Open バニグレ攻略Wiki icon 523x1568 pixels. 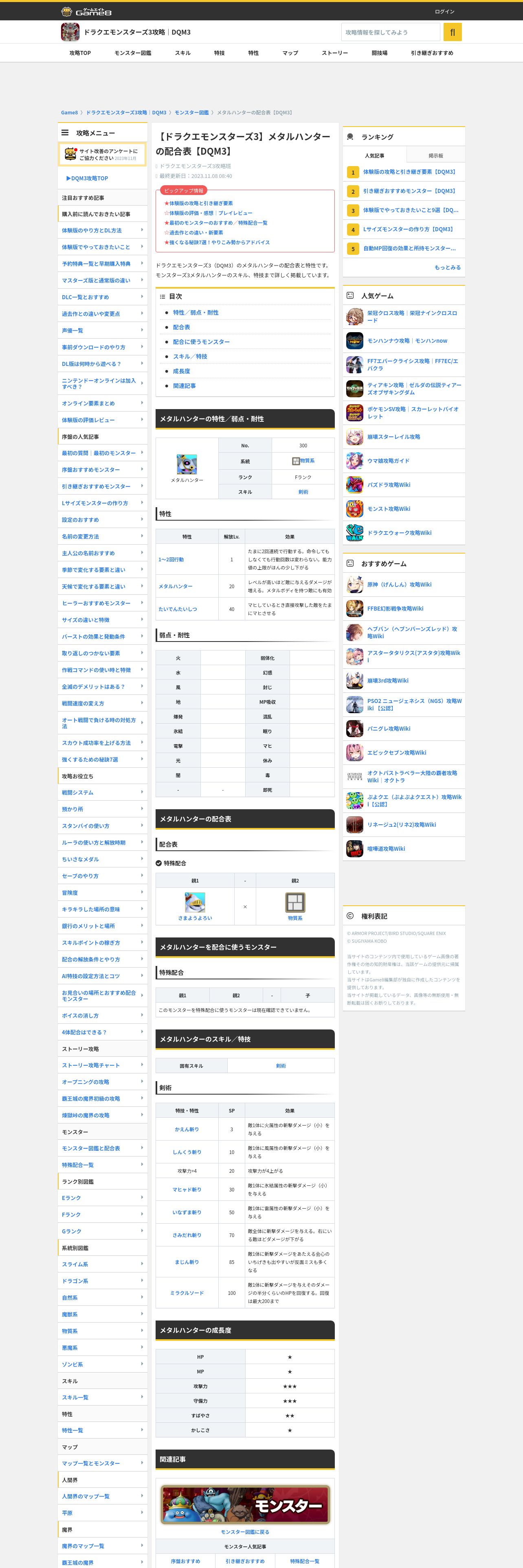point(354,729)
